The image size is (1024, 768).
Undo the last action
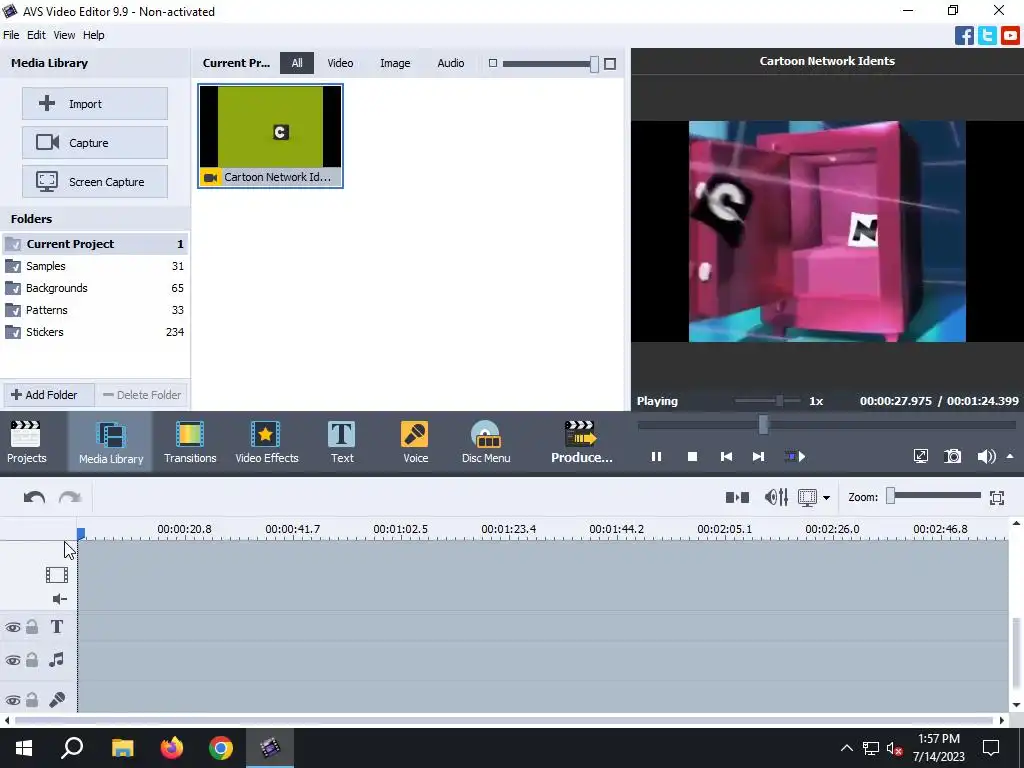34,498
